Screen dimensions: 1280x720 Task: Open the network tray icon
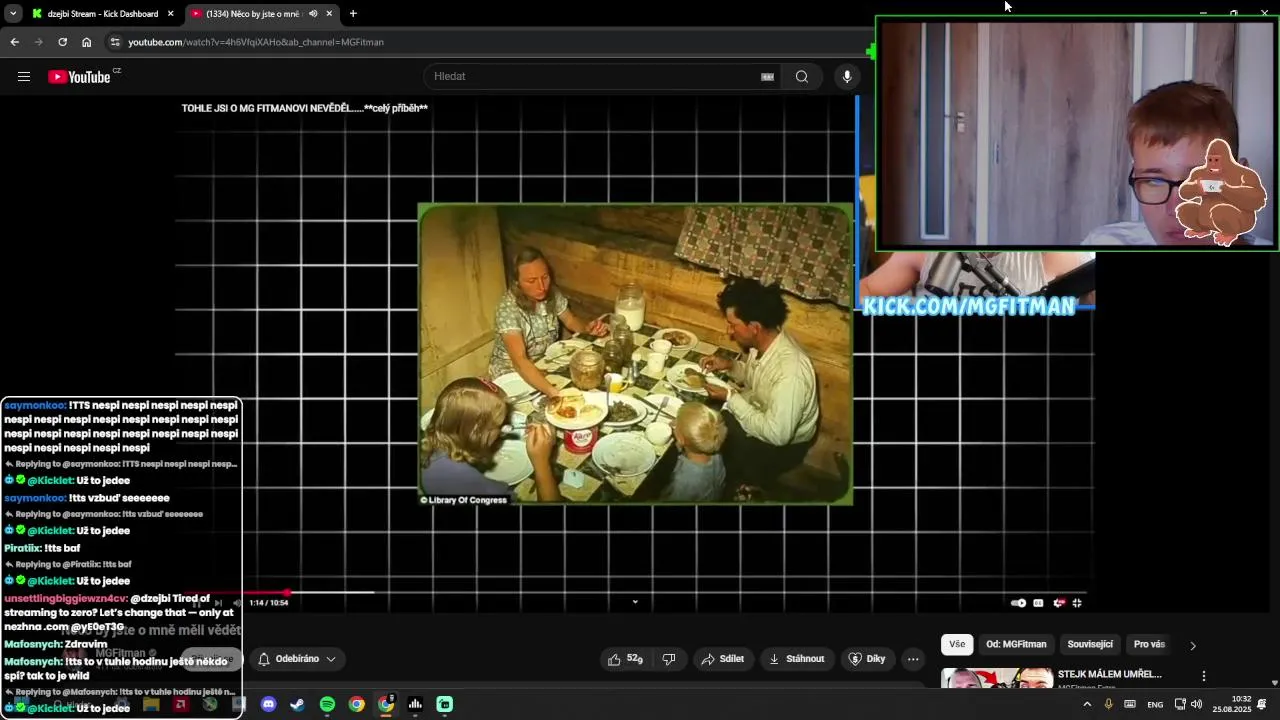click(x=1180, y=705)
